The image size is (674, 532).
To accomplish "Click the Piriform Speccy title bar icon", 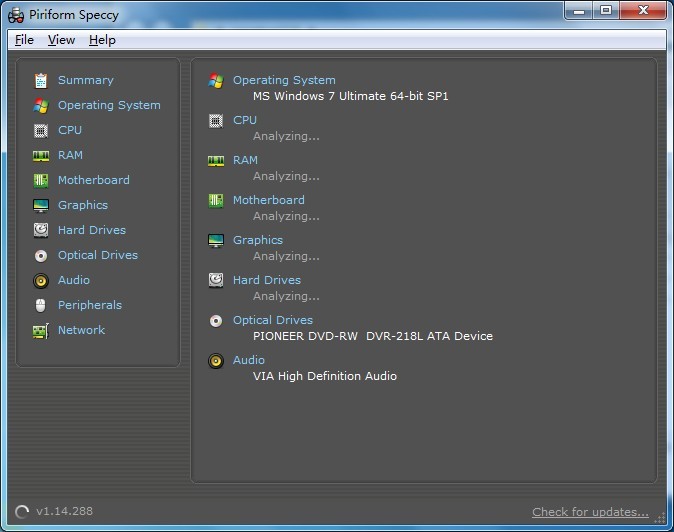I will (x=16, y=14).
